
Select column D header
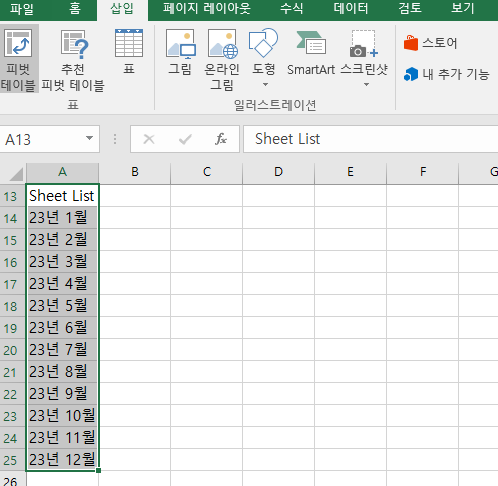point(279,173)
